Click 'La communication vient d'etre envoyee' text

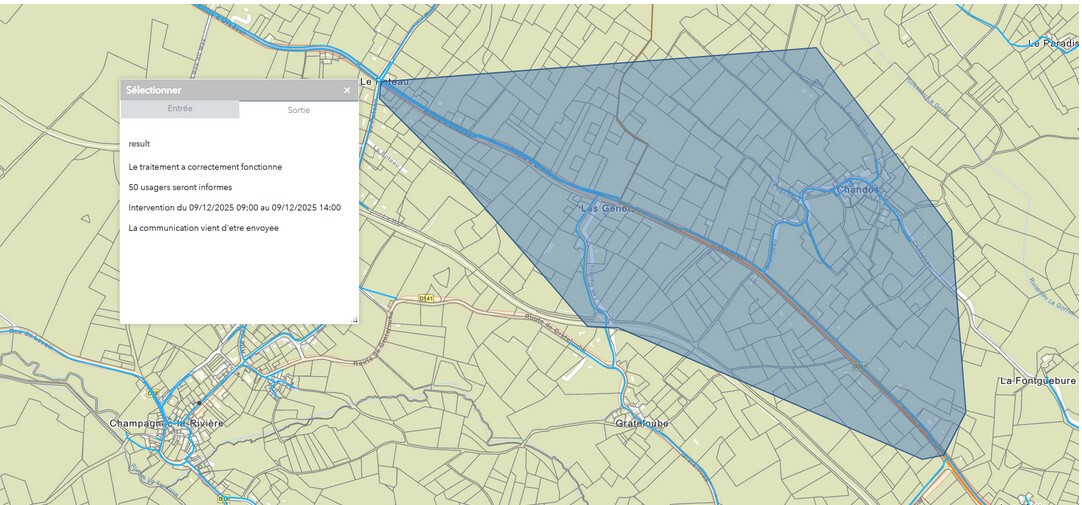point(203,228)
